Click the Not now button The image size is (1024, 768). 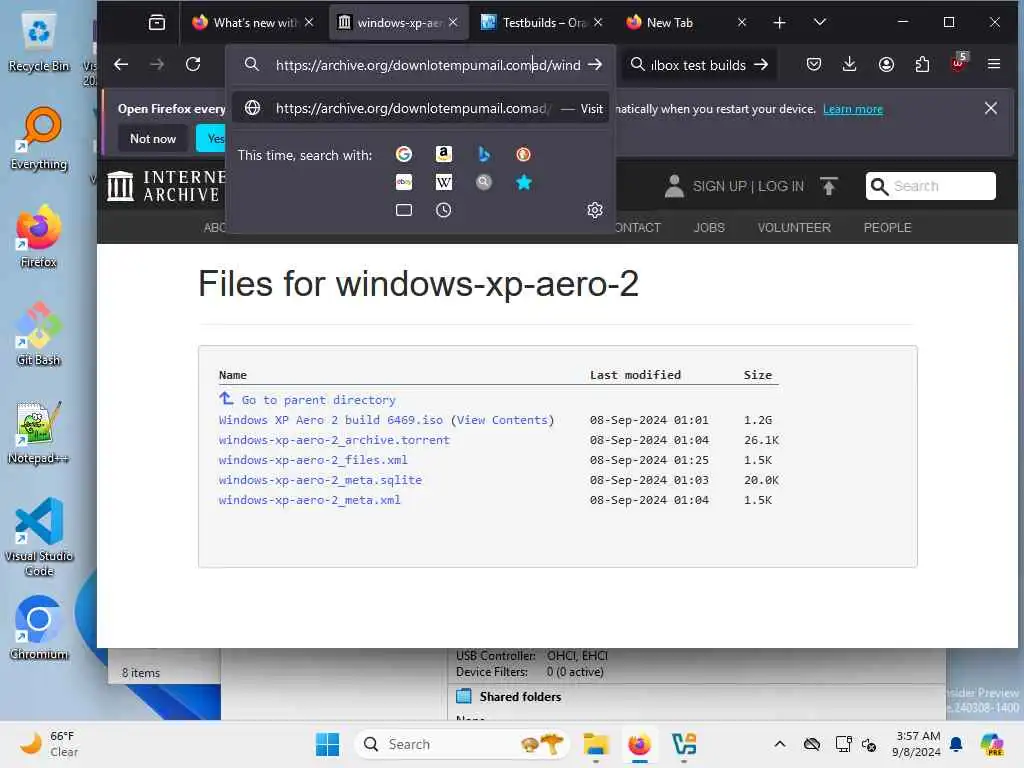point(153,138)
